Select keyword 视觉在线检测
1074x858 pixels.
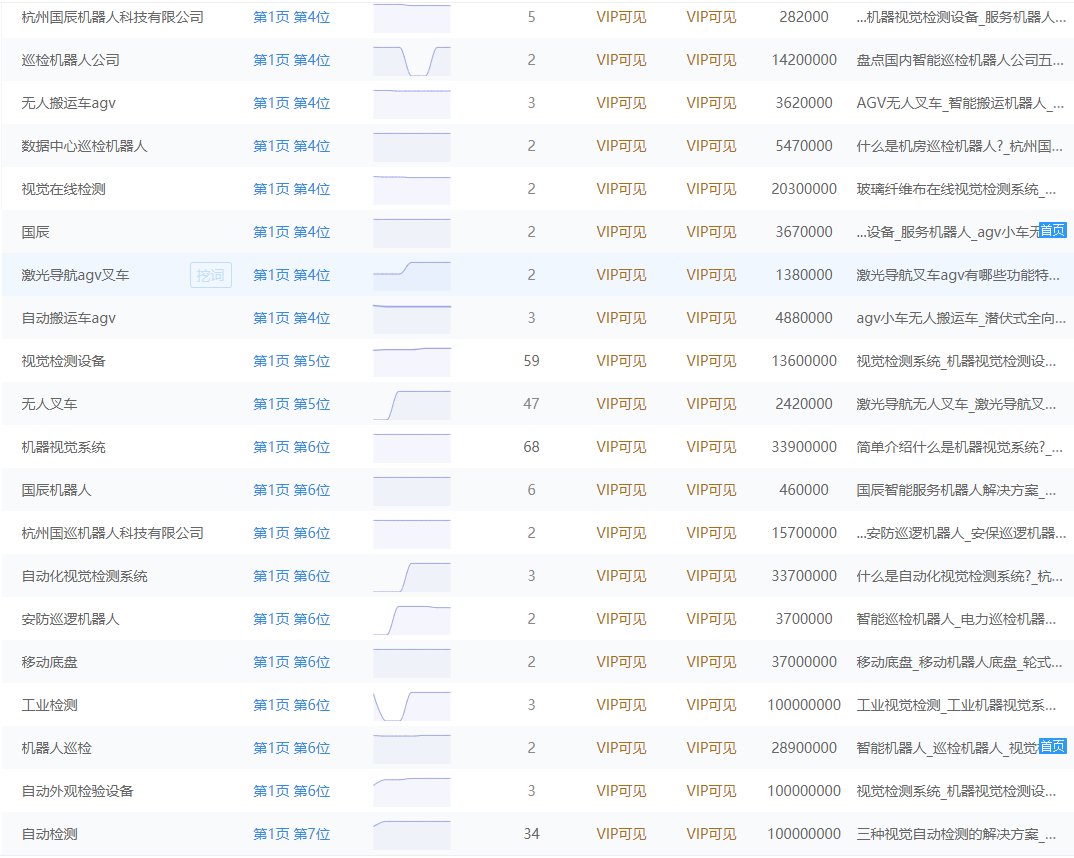tap(64, 189)
